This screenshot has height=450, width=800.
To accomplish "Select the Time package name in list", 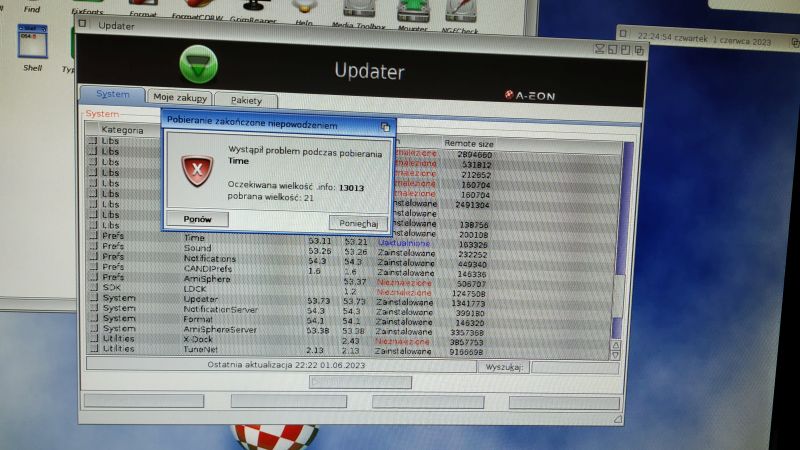I will pos(194,237).
